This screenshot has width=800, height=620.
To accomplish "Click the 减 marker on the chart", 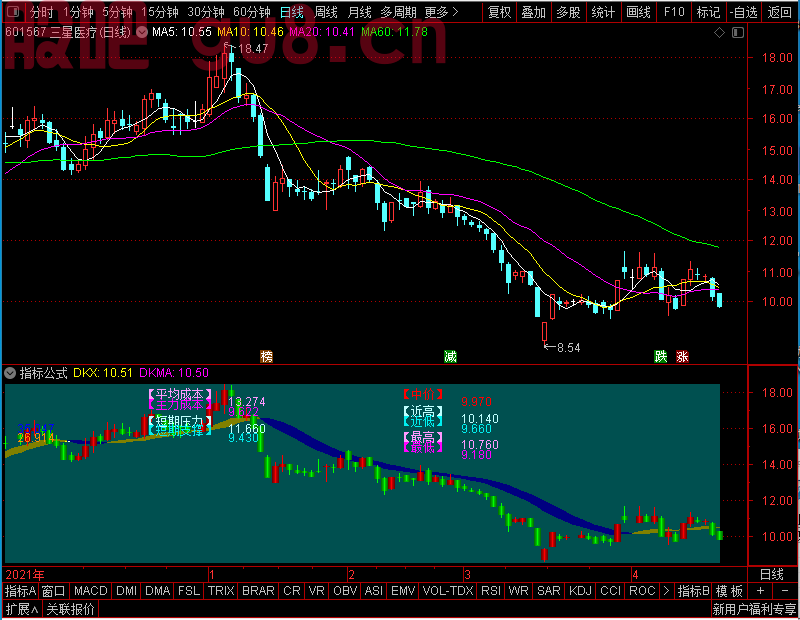I will pos(450,356).
